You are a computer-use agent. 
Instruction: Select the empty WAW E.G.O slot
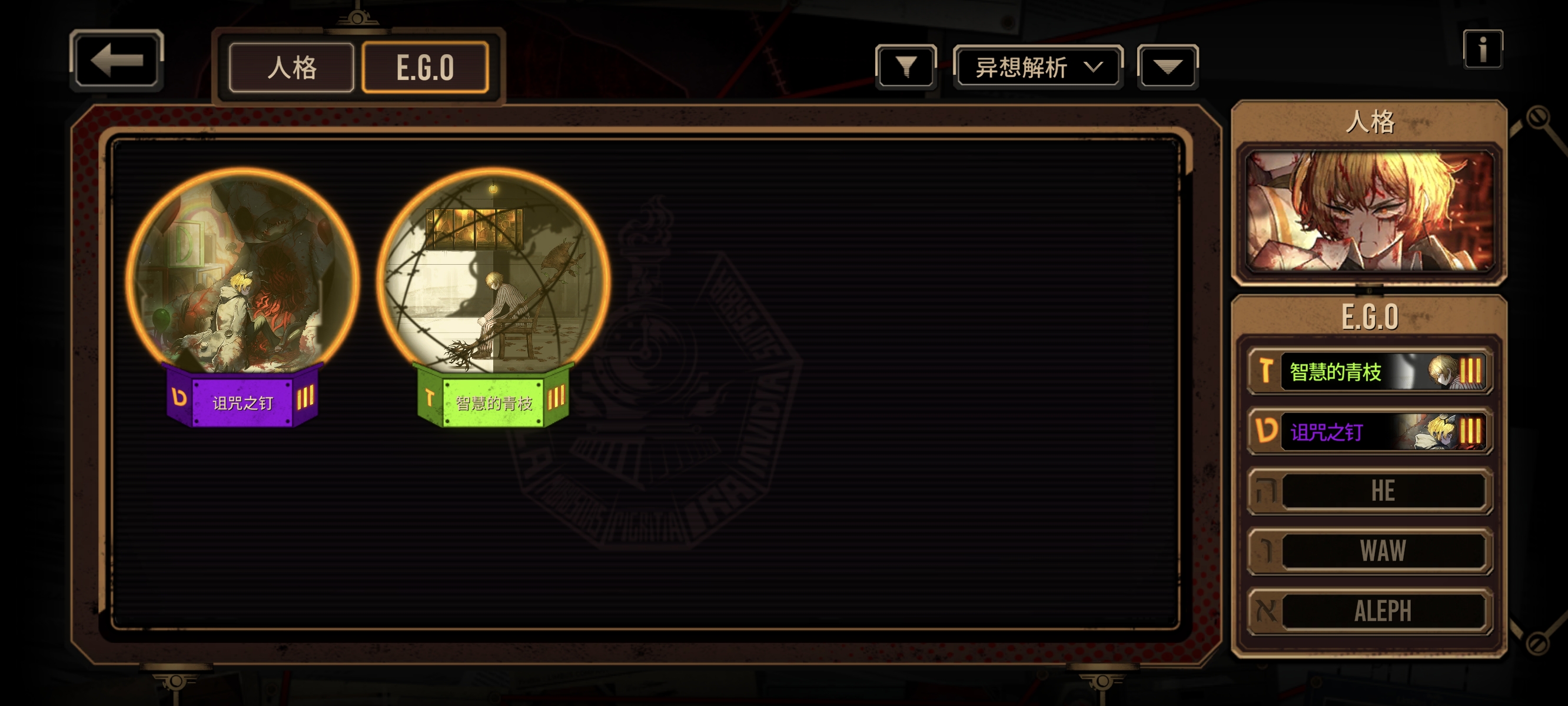point(1369,551)
